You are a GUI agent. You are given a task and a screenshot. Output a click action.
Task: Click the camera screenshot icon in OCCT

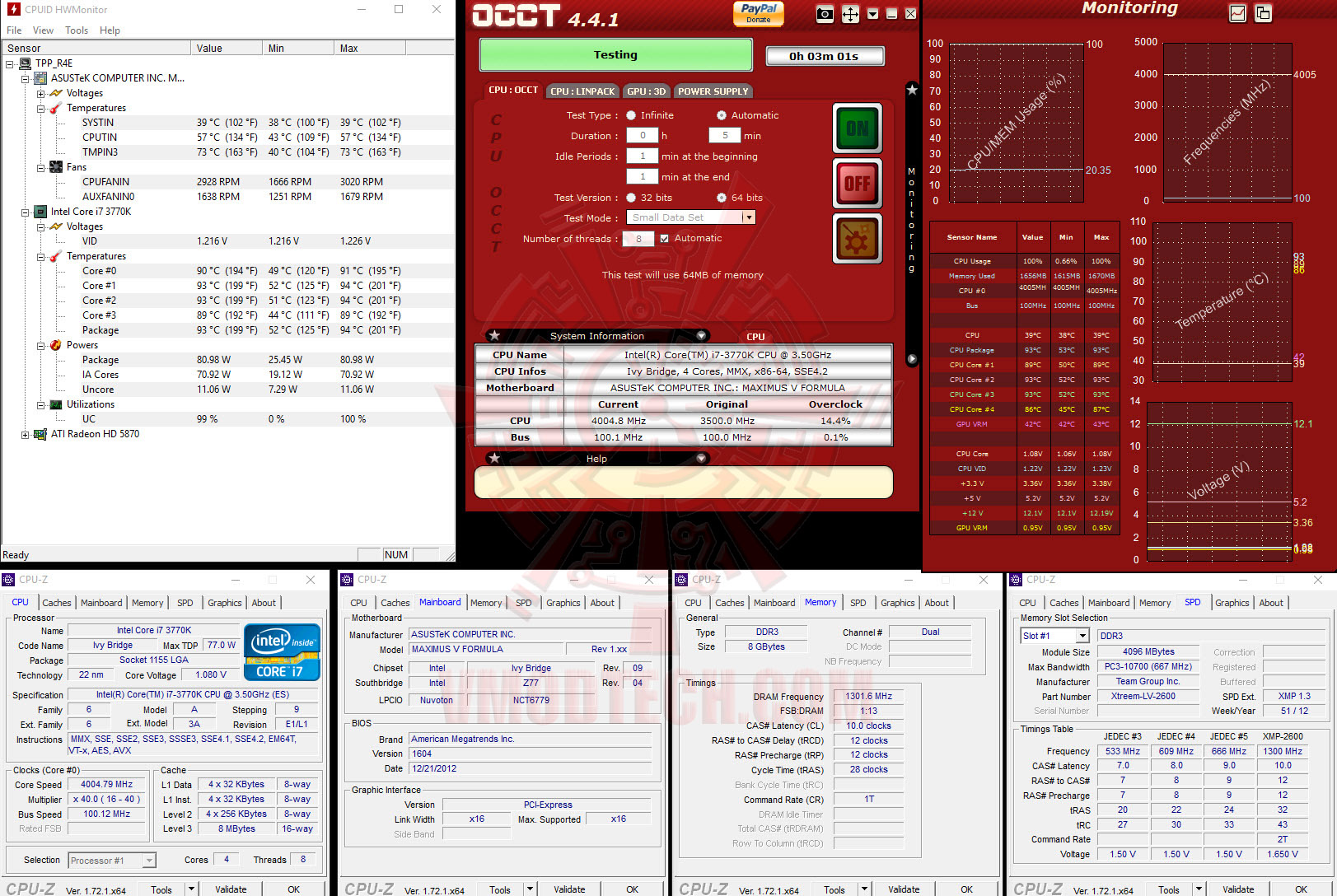click(x=825, y=14)
